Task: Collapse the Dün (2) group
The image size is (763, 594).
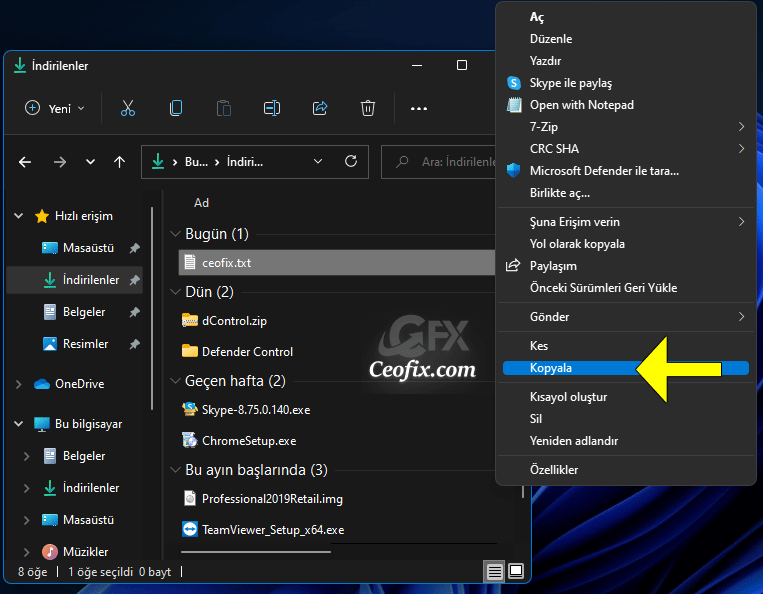Action: pyautogui.click(x=175, y=292)
